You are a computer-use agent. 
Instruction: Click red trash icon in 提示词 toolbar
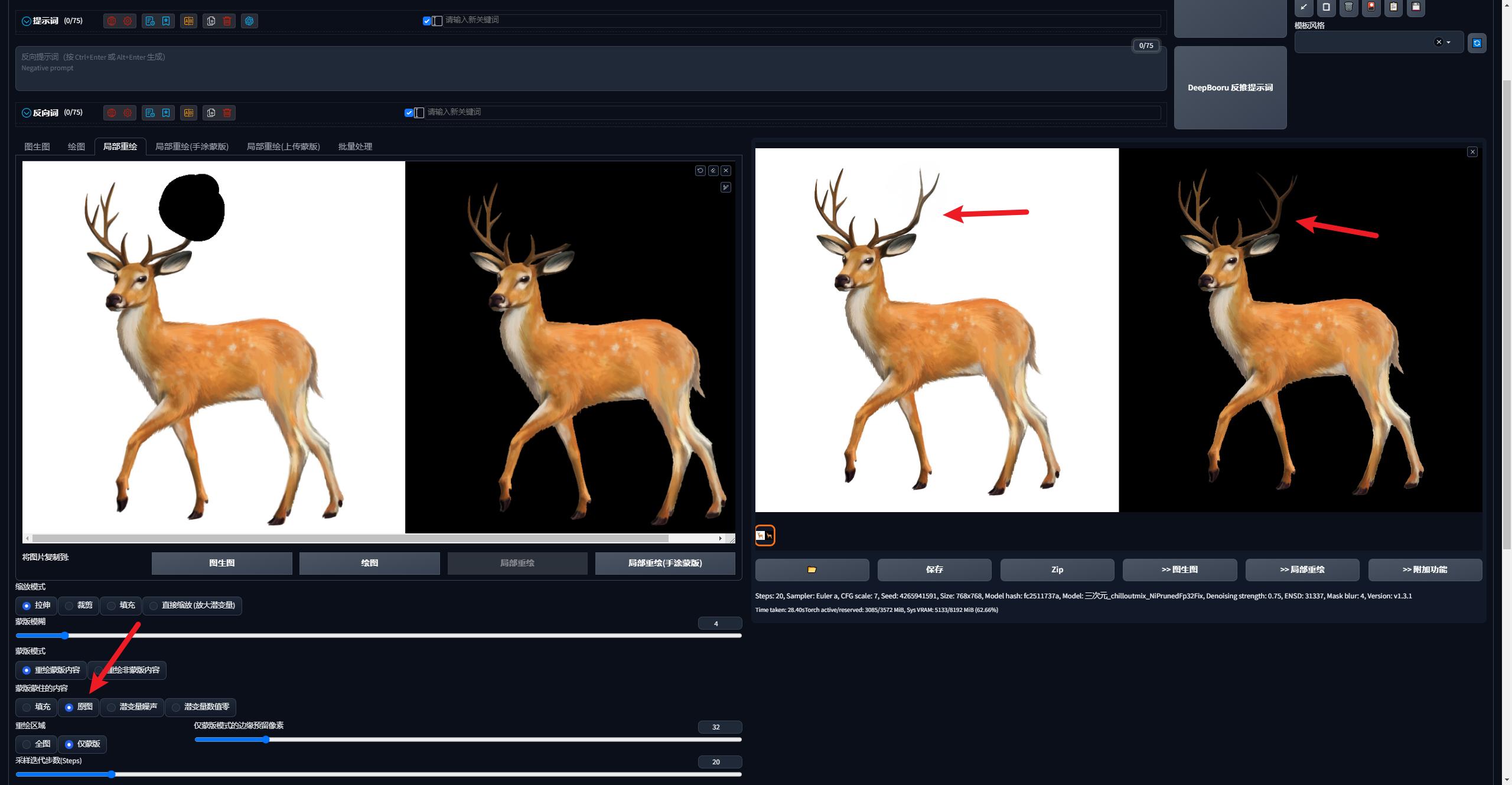[227, 21]
